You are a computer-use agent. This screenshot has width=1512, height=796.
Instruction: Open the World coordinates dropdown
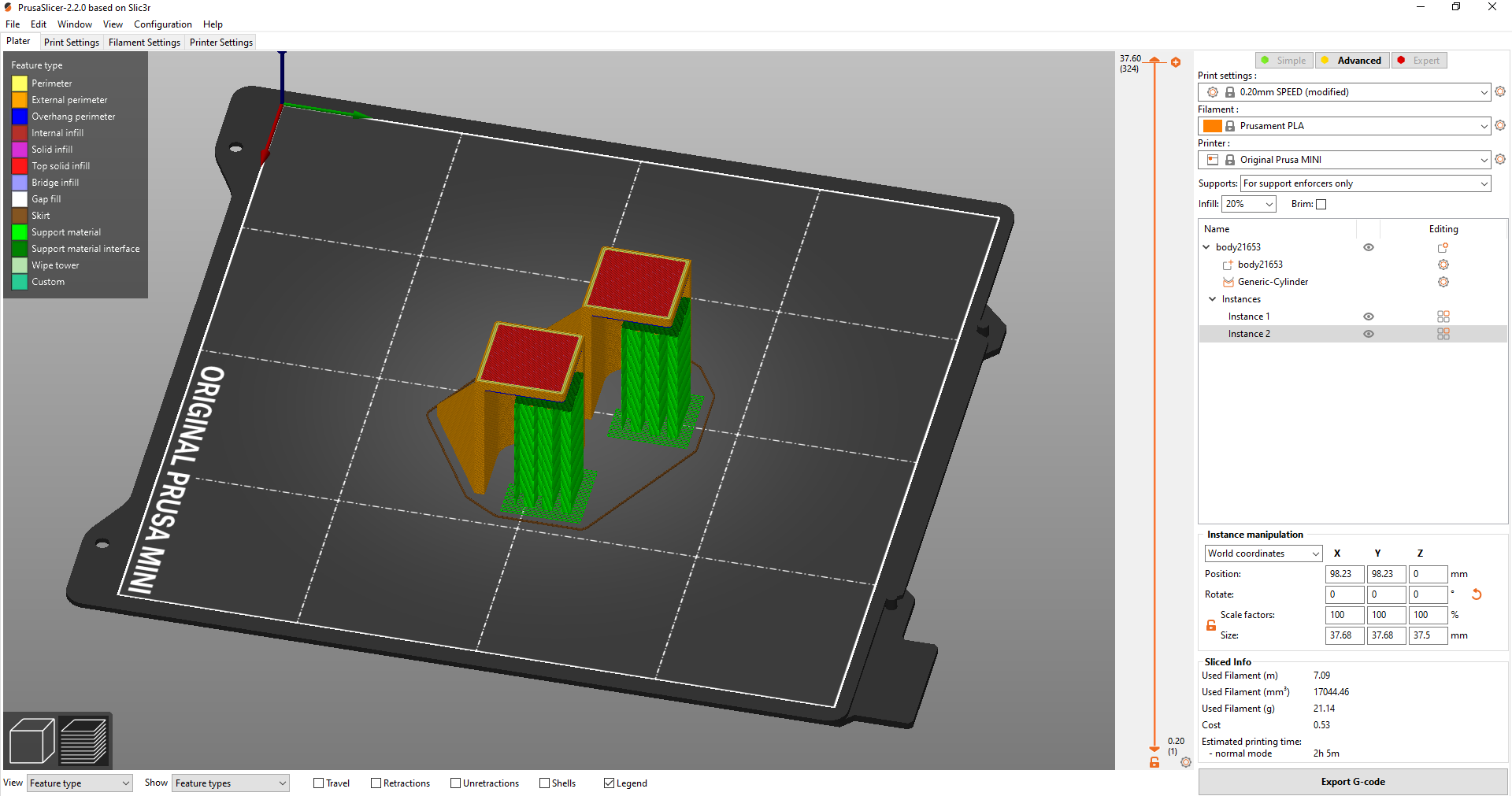click(1263, 553)
